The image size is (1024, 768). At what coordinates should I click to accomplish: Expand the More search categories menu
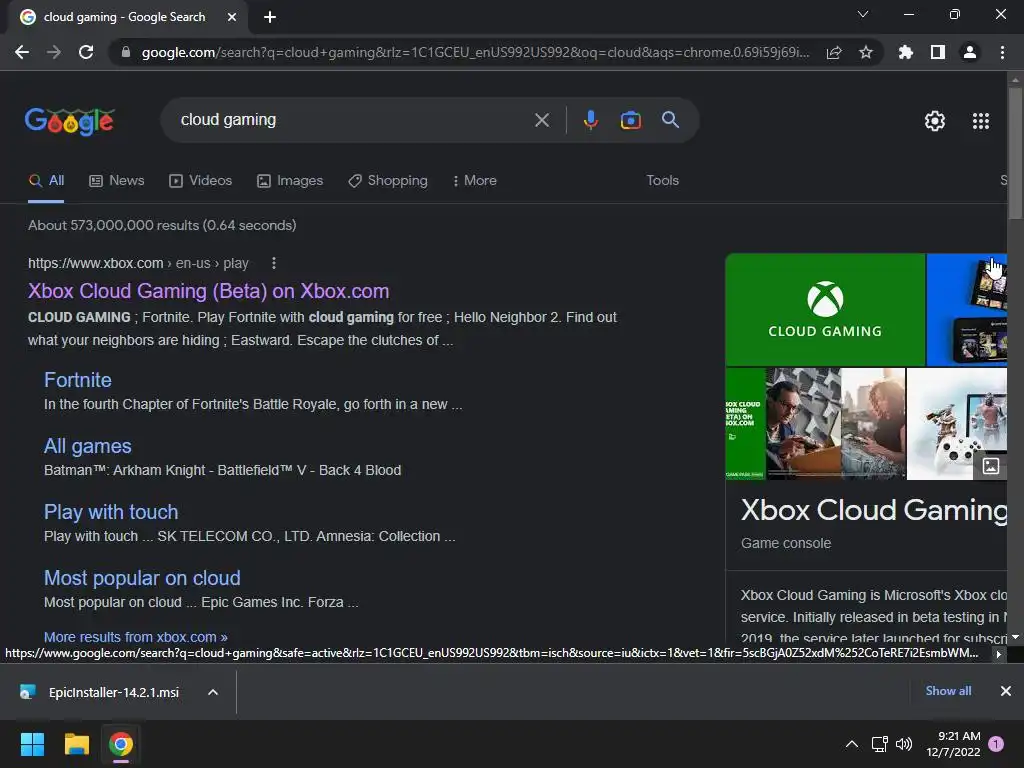point(474,181)
